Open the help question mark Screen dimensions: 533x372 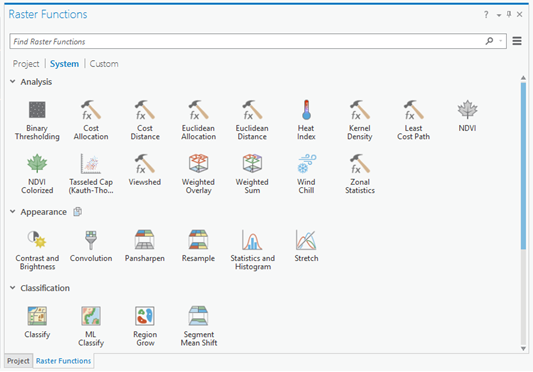tap(486, 15)
